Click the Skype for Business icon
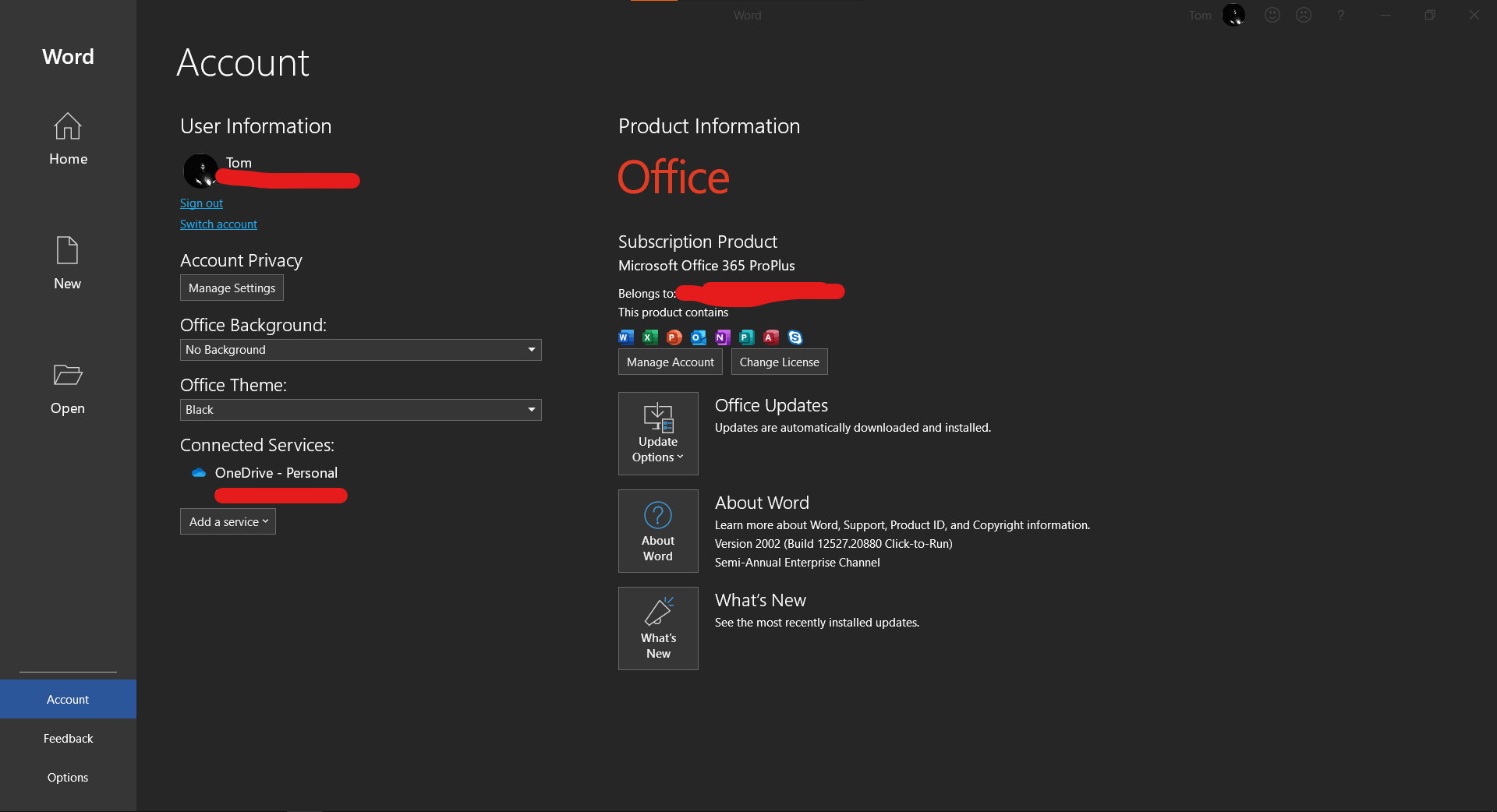Viewport: 1497px width, 812px height. tap(795, 337)
